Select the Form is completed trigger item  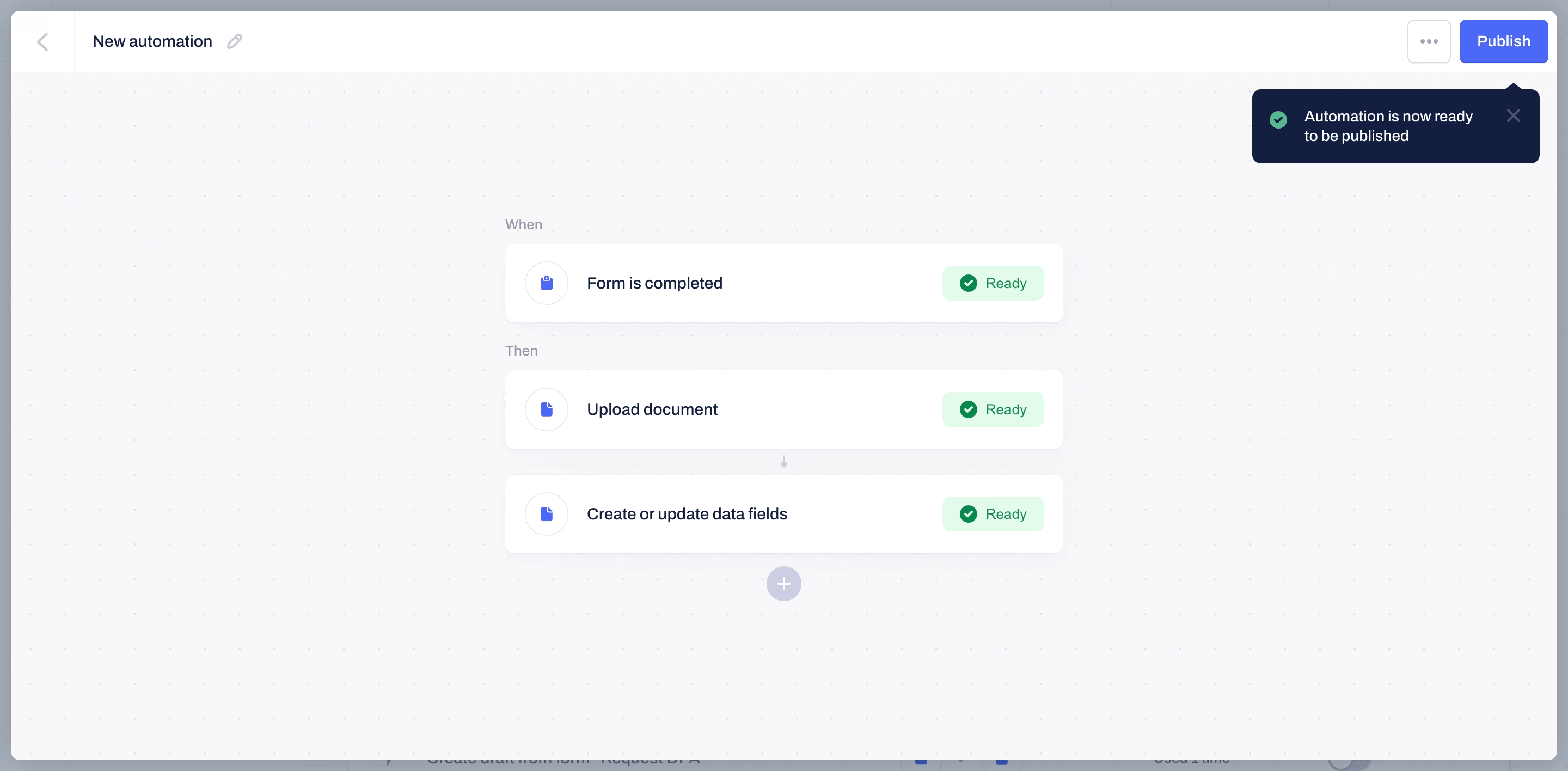pyautogui.click(x=784, y=282)
